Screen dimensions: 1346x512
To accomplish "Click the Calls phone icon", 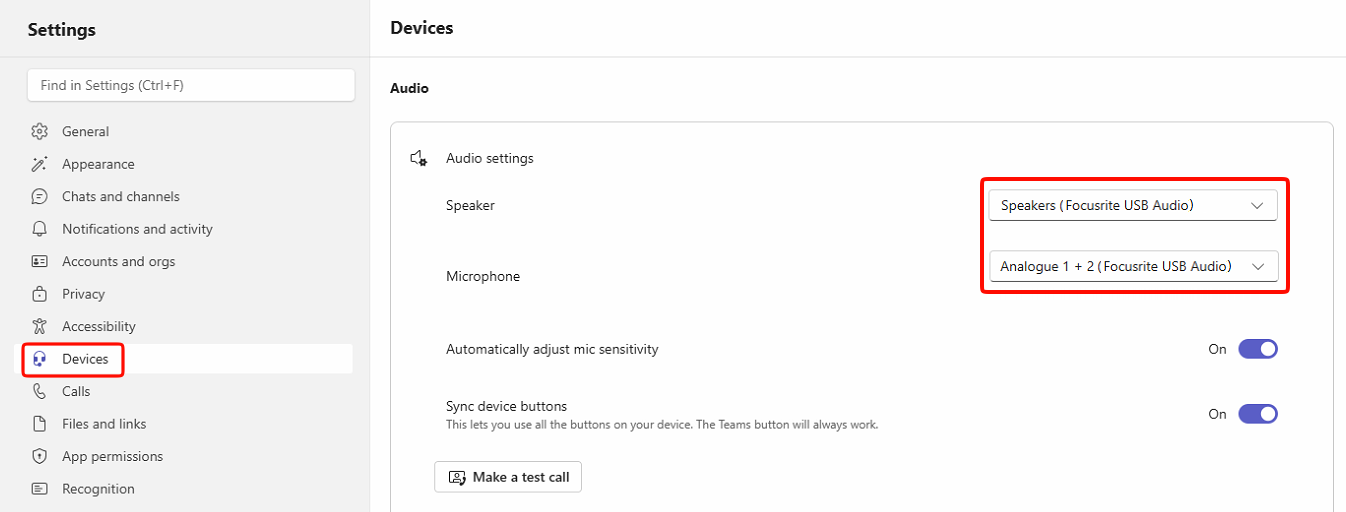I will pyautogui.click(x=40, y=392).
